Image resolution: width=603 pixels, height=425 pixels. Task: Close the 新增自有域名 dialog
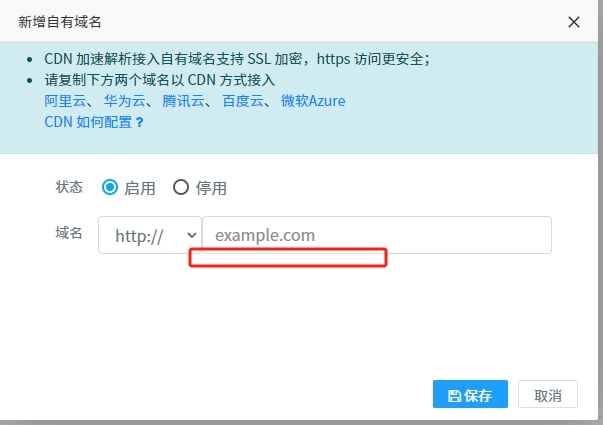(574, 22)
